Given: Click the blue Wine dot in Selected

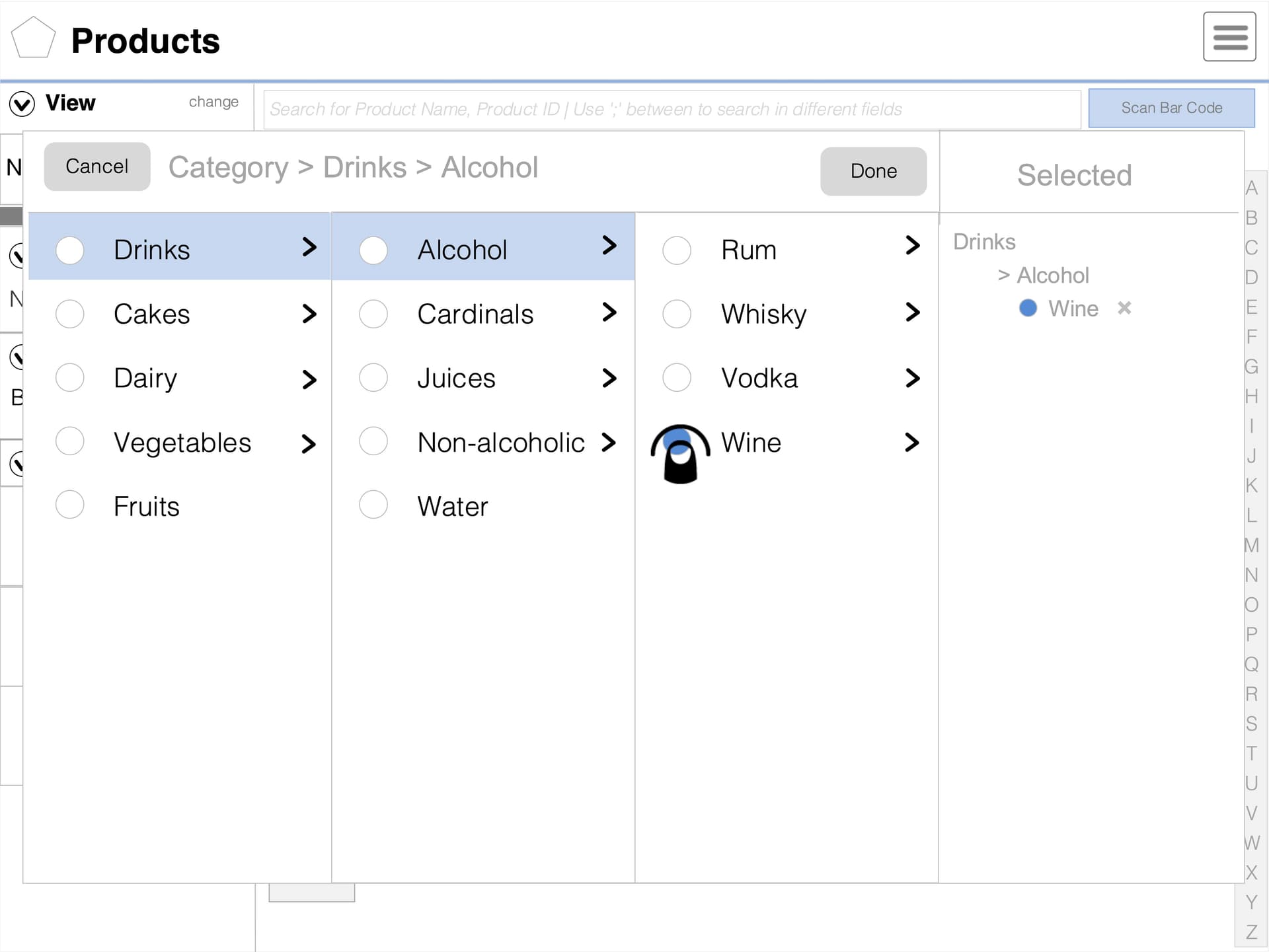Looking at the screenshot, I should [1028, 308].
